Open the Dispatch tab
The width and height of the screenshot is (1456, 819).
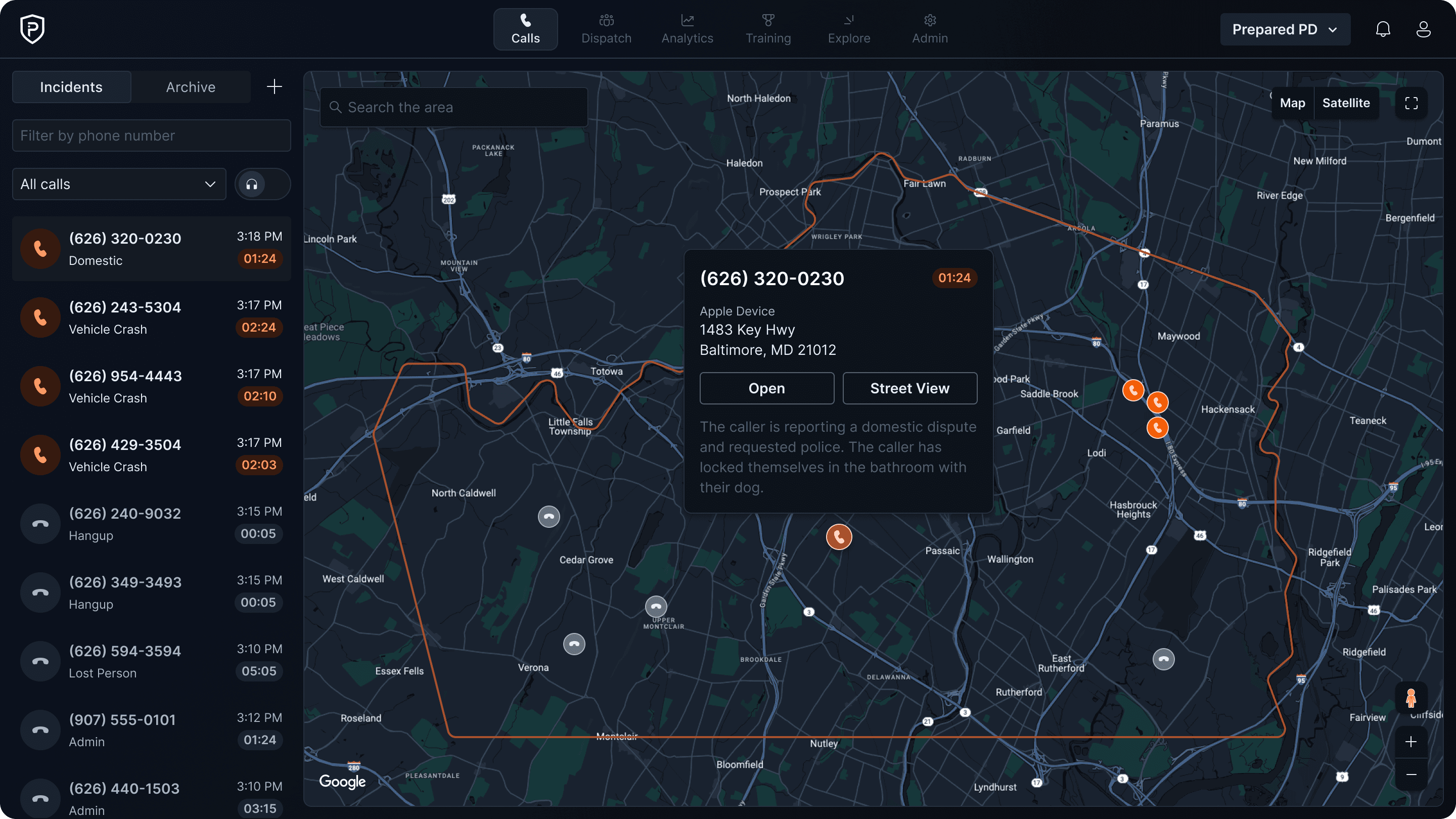606,29
